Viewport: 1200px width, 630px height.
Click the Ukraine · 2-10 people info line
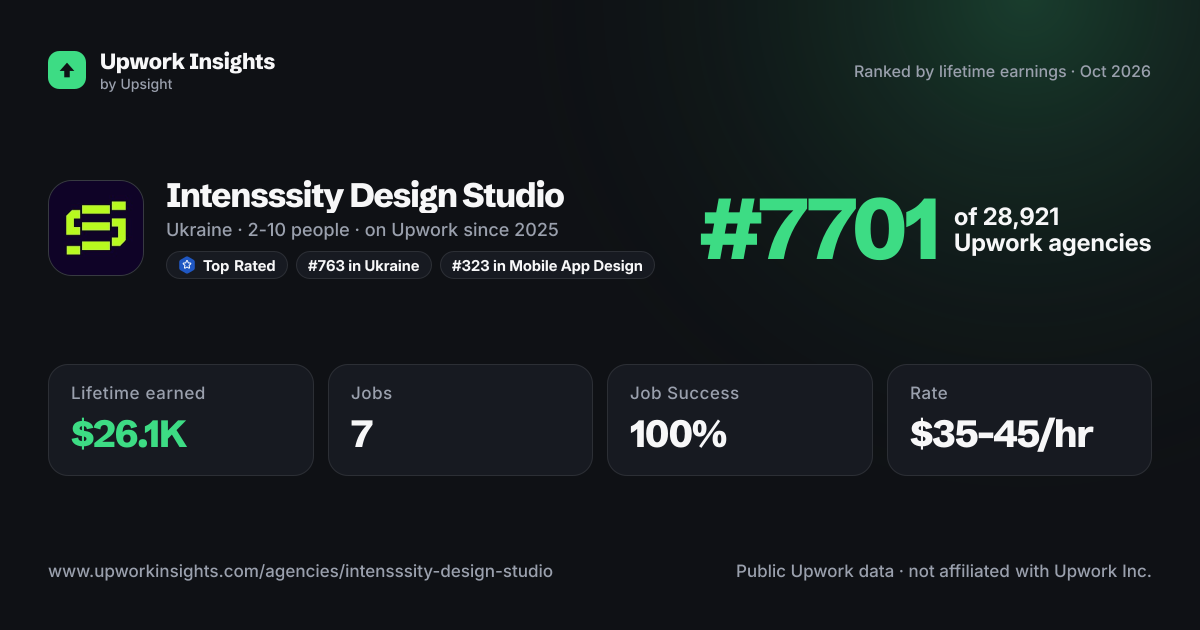[x=362, y=230]
